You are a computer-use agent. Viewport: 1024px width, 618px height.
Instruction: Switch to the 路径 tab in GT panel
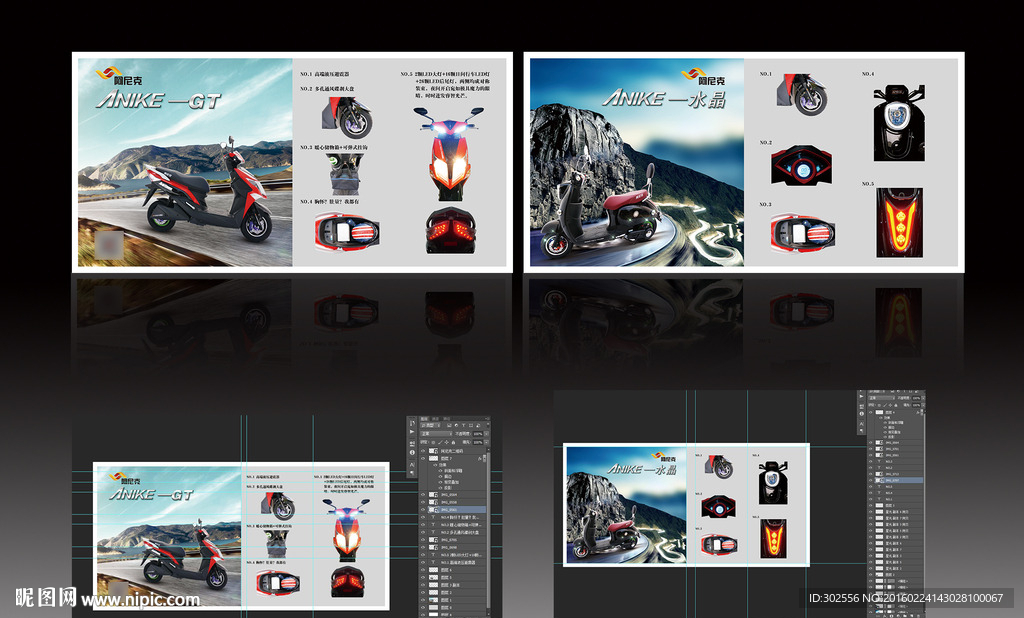pos(447,419)
